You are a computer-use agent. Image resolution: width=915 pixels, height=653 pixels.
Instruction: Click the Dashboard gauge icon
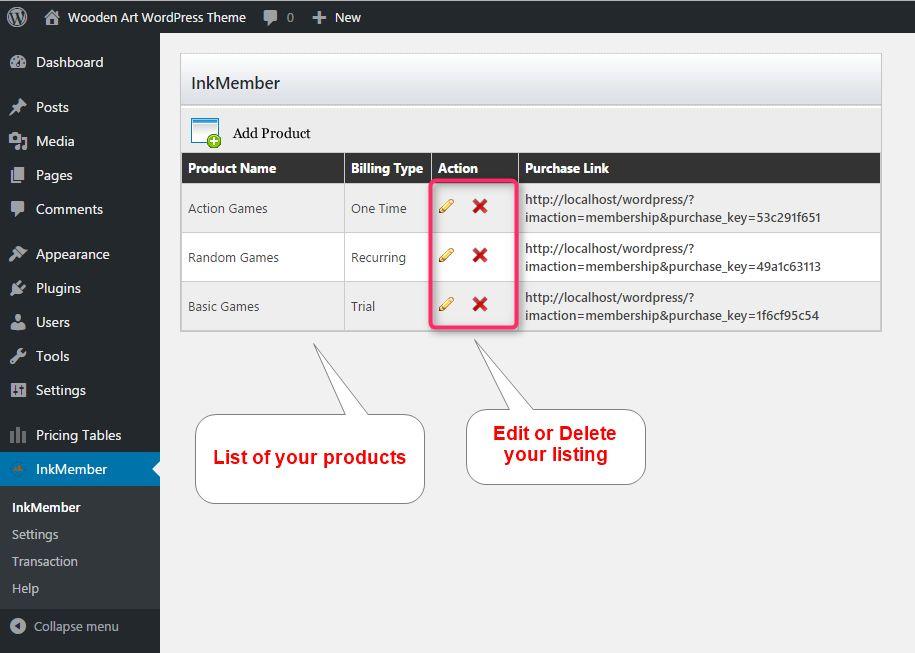pos(18,62)
